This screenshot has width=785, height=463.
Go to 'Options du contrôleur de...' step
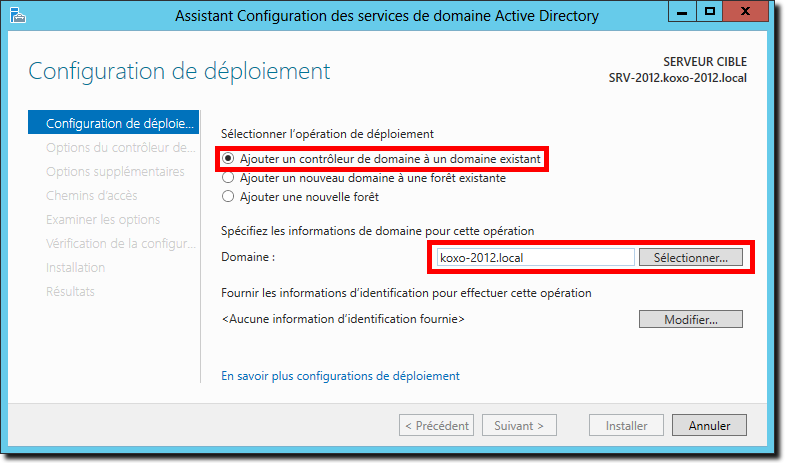click(120, 148)
